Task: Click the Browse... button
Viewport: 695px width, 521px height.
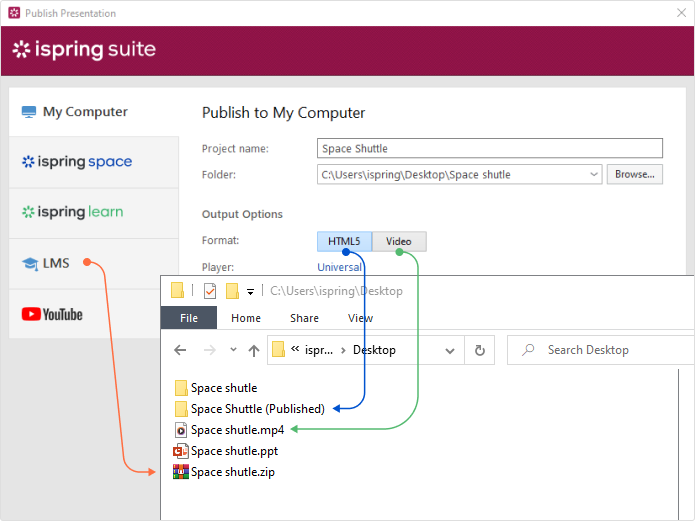Action: click(634, 174)
